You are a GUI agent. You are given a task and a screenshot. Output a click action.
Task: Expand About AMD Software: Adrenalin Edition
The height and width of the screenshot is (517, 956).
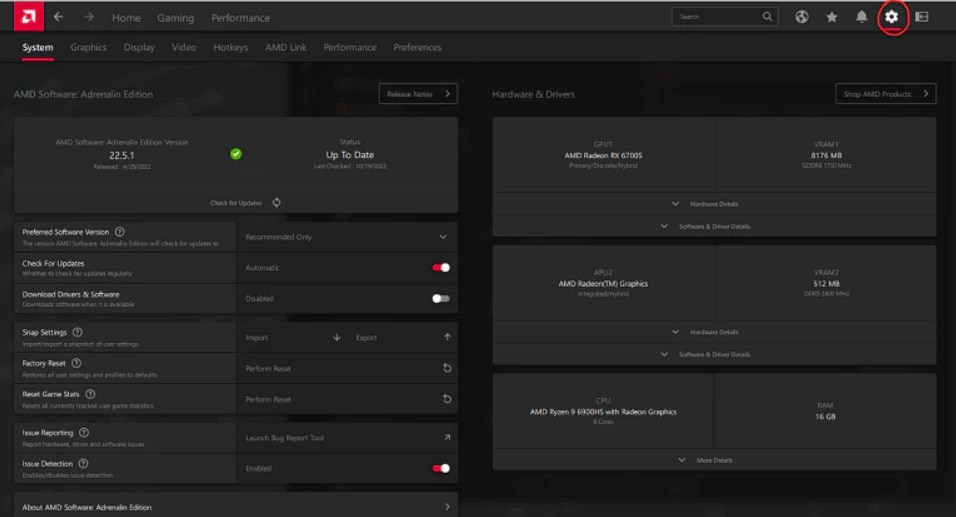point(235,507)
